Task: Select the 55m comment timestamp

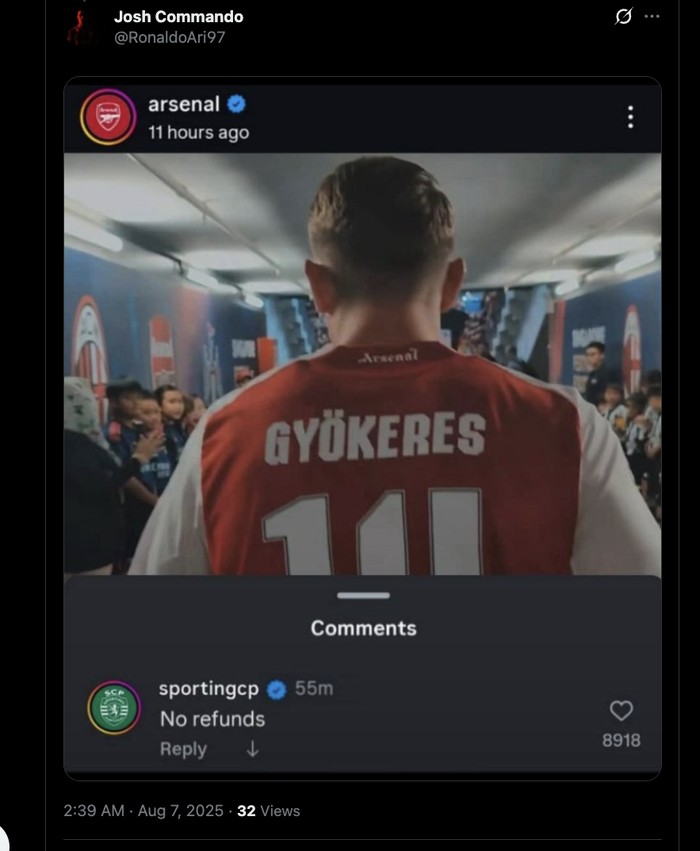Action: [x=312, y=688]
